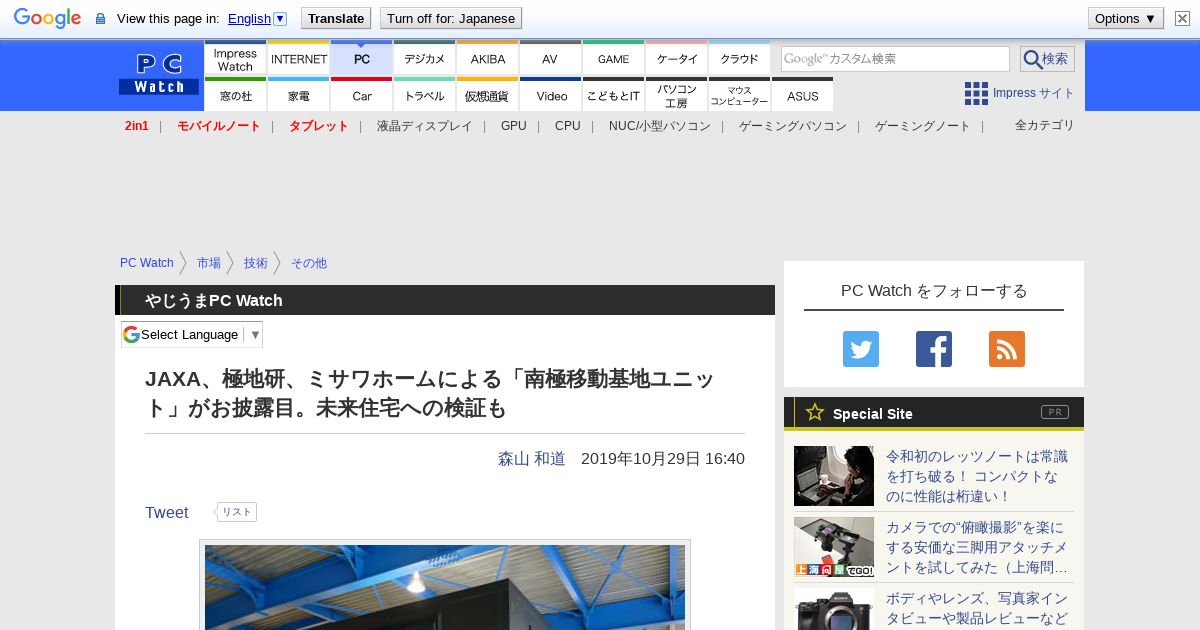This screenshot has height=630, width=1200.
Task: Open the 令和初のレッツノート article link
Action: click(x=977, y=476)
